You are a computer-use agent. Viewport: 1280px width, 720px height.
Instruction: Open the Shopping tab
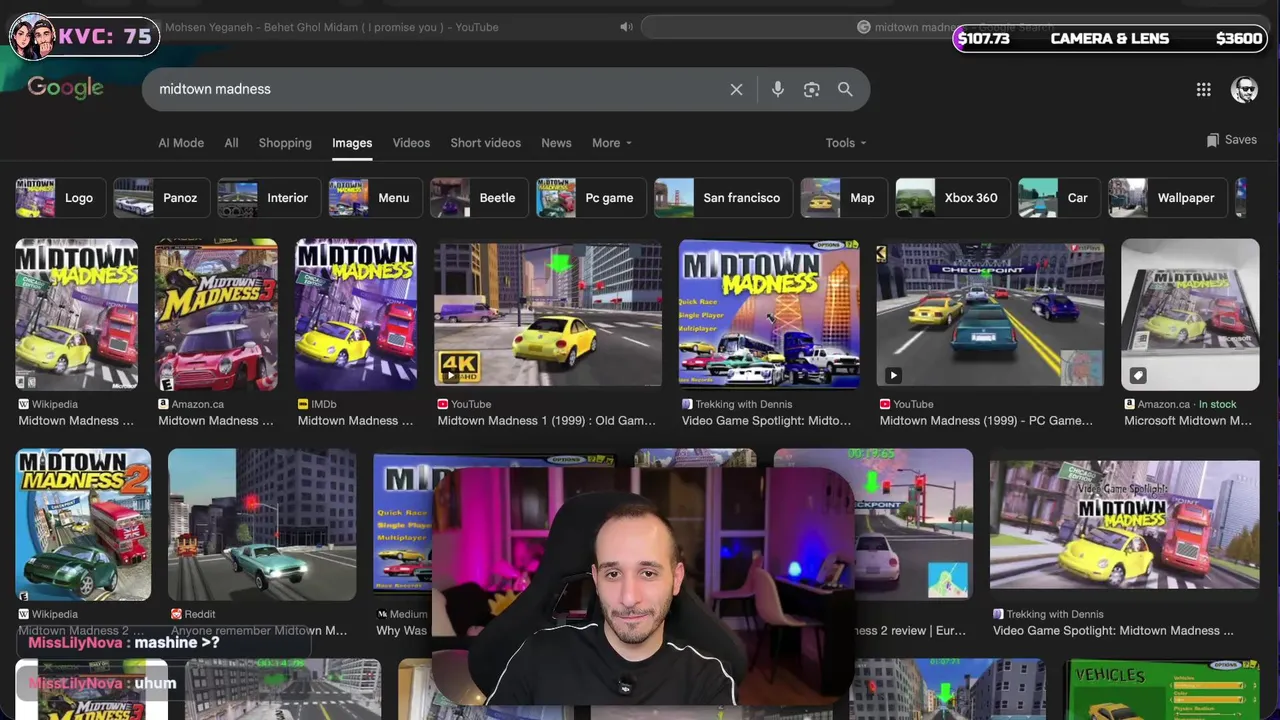point(285,143)
